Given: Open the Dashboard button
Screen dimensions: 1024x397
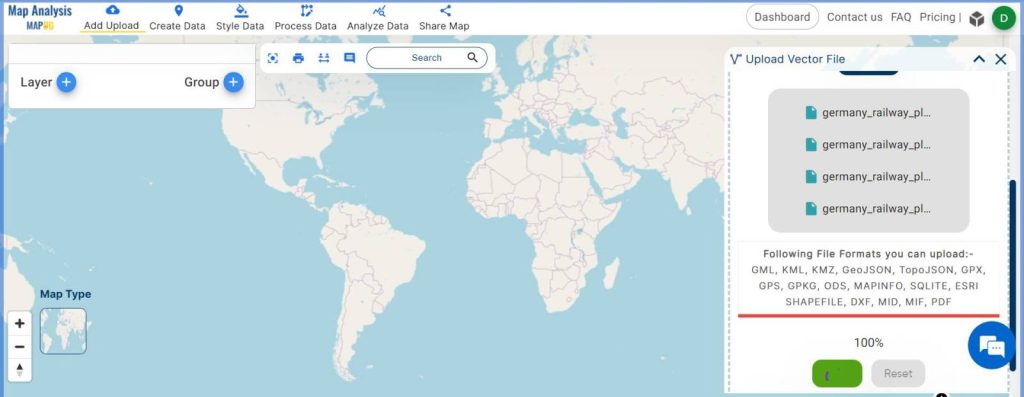Looking at the screenshot, I should coord(782,18).
